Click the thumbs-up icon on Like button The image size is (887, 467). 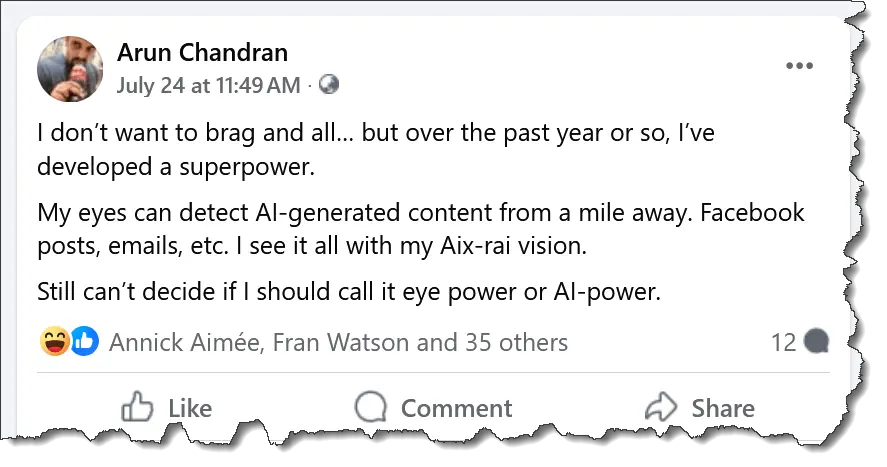coord(136,407)
